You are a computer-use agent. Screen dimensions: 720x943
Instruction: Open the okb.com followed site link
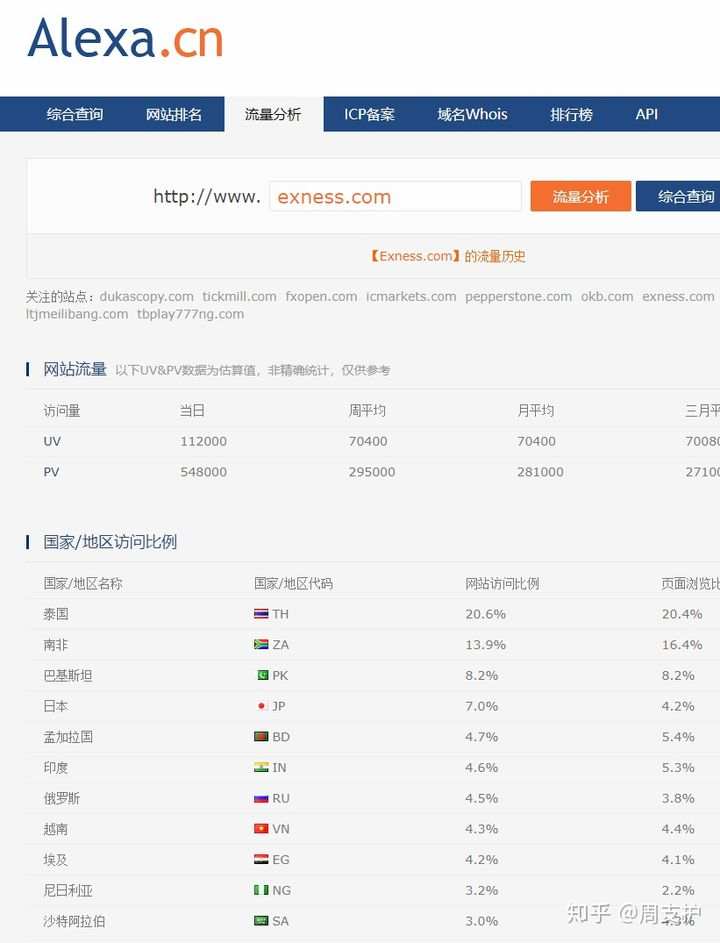607,296
